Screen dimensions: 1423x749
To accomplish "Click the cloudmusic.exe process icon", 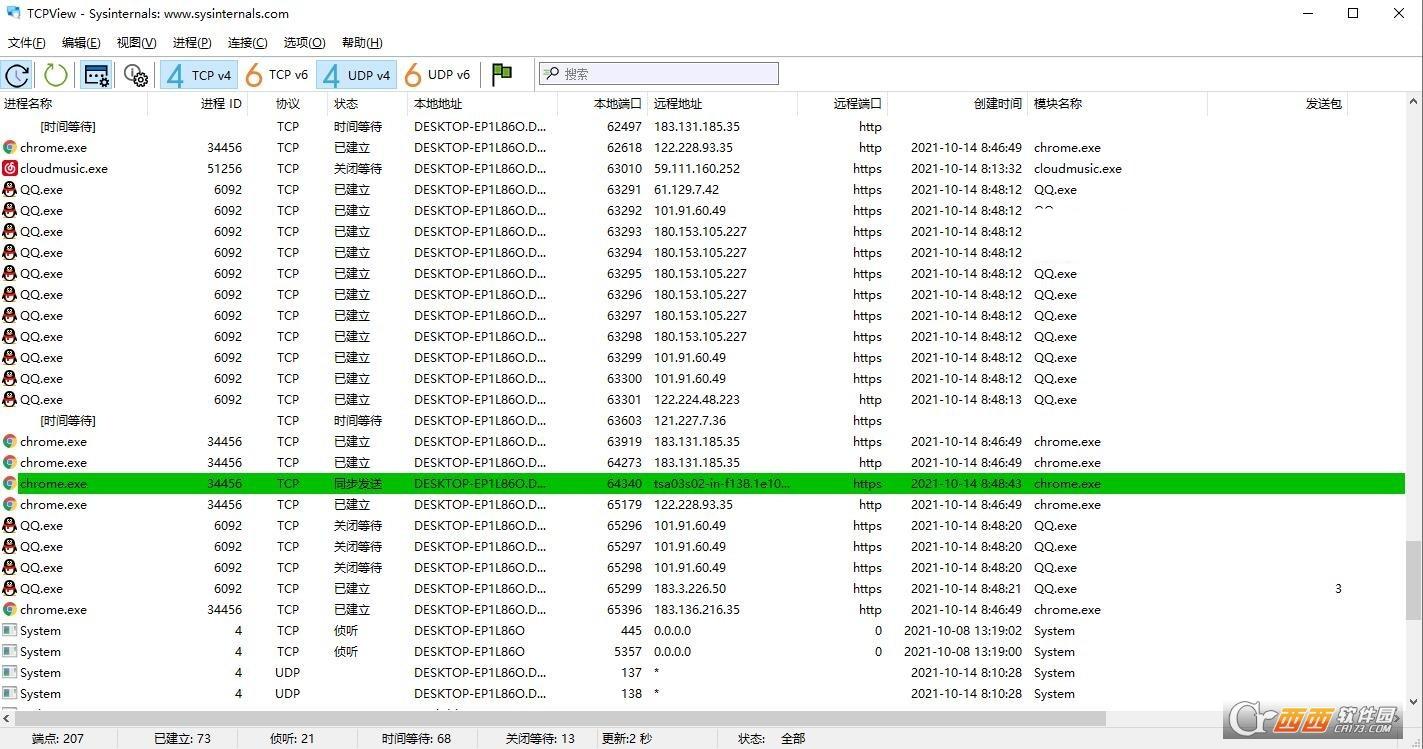I will [10, 168].
